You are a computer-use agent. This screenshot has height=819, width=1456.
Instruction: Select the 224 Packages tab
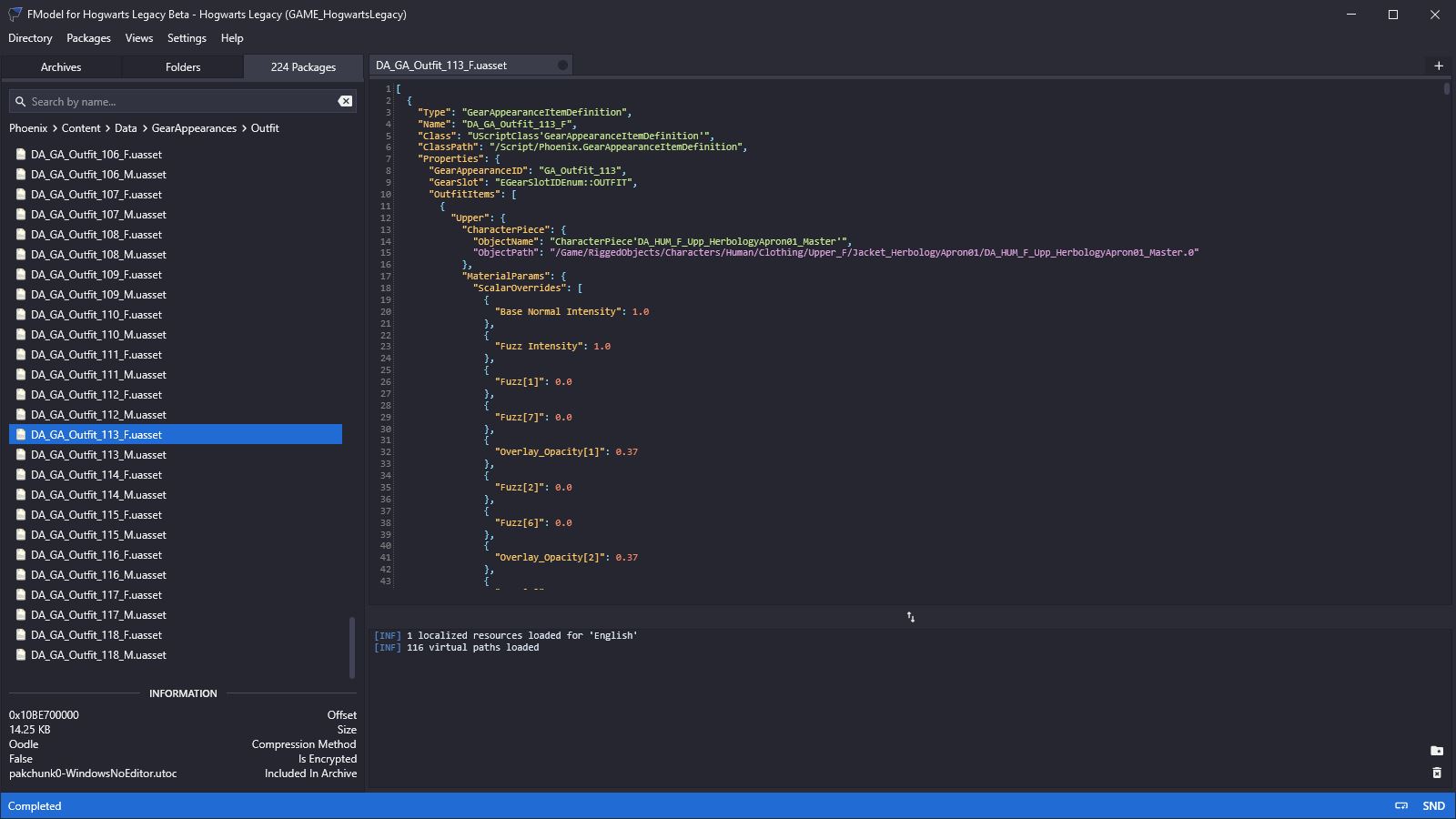(303, 67)
